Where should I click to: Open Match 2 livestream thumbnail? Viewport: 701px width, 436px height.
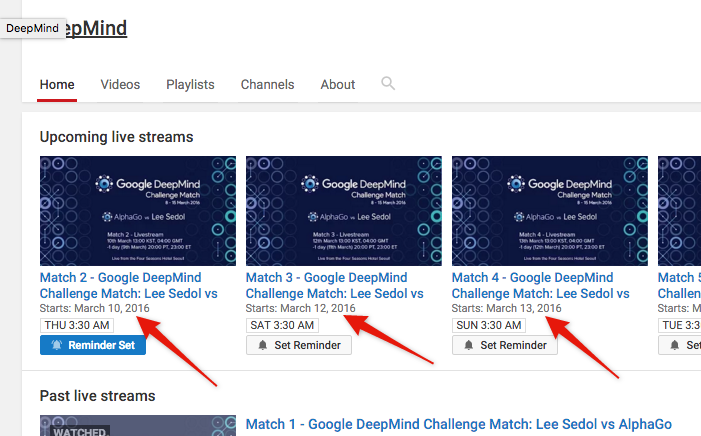coord(138,211)
